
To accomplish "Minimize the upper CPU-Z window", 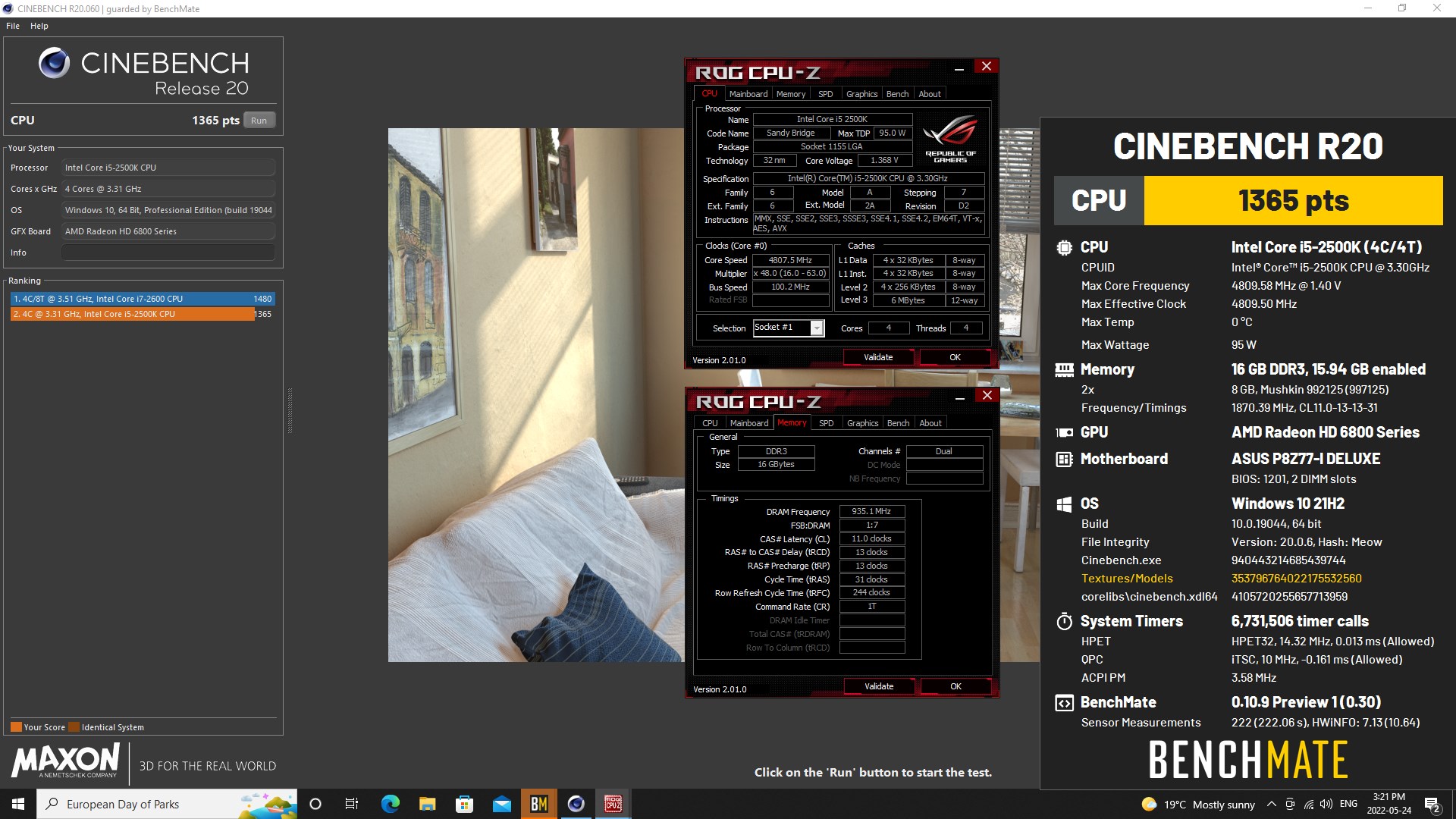I will tap(959, 68).
